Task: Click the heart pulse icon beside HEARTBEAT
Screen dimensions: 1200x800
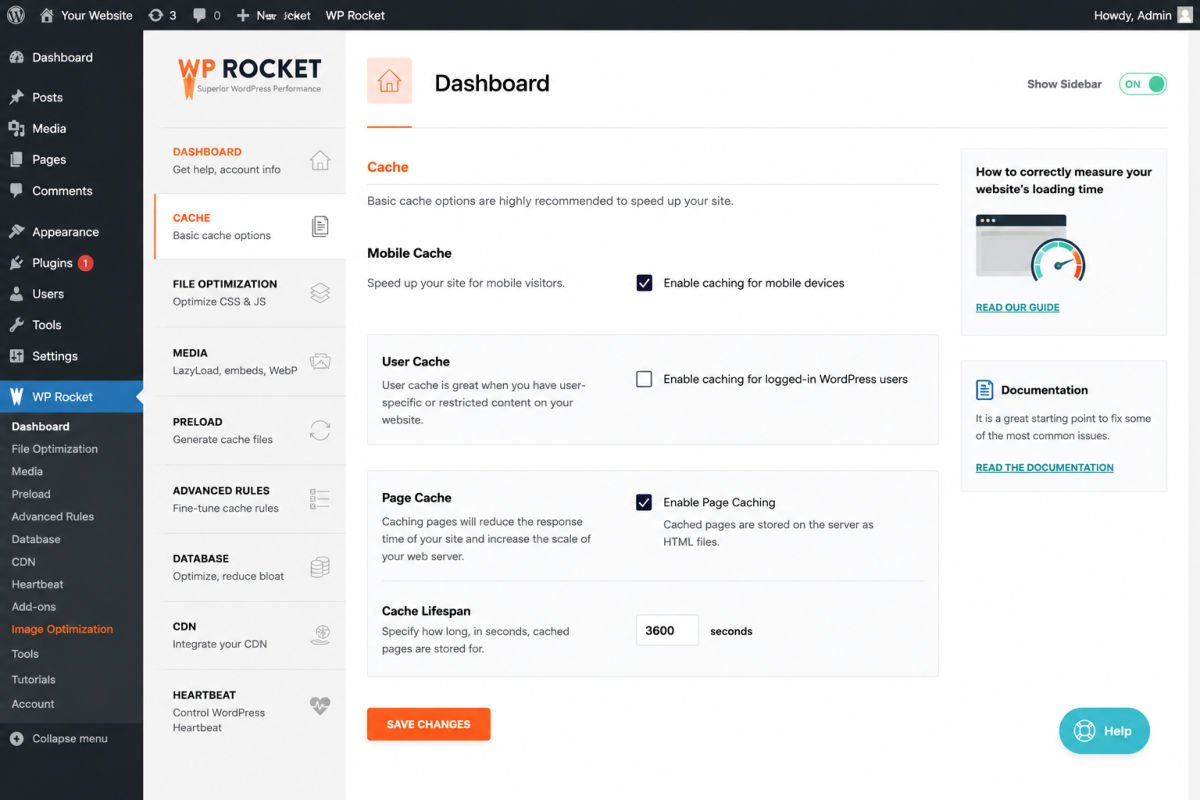Action: [320, 704]
